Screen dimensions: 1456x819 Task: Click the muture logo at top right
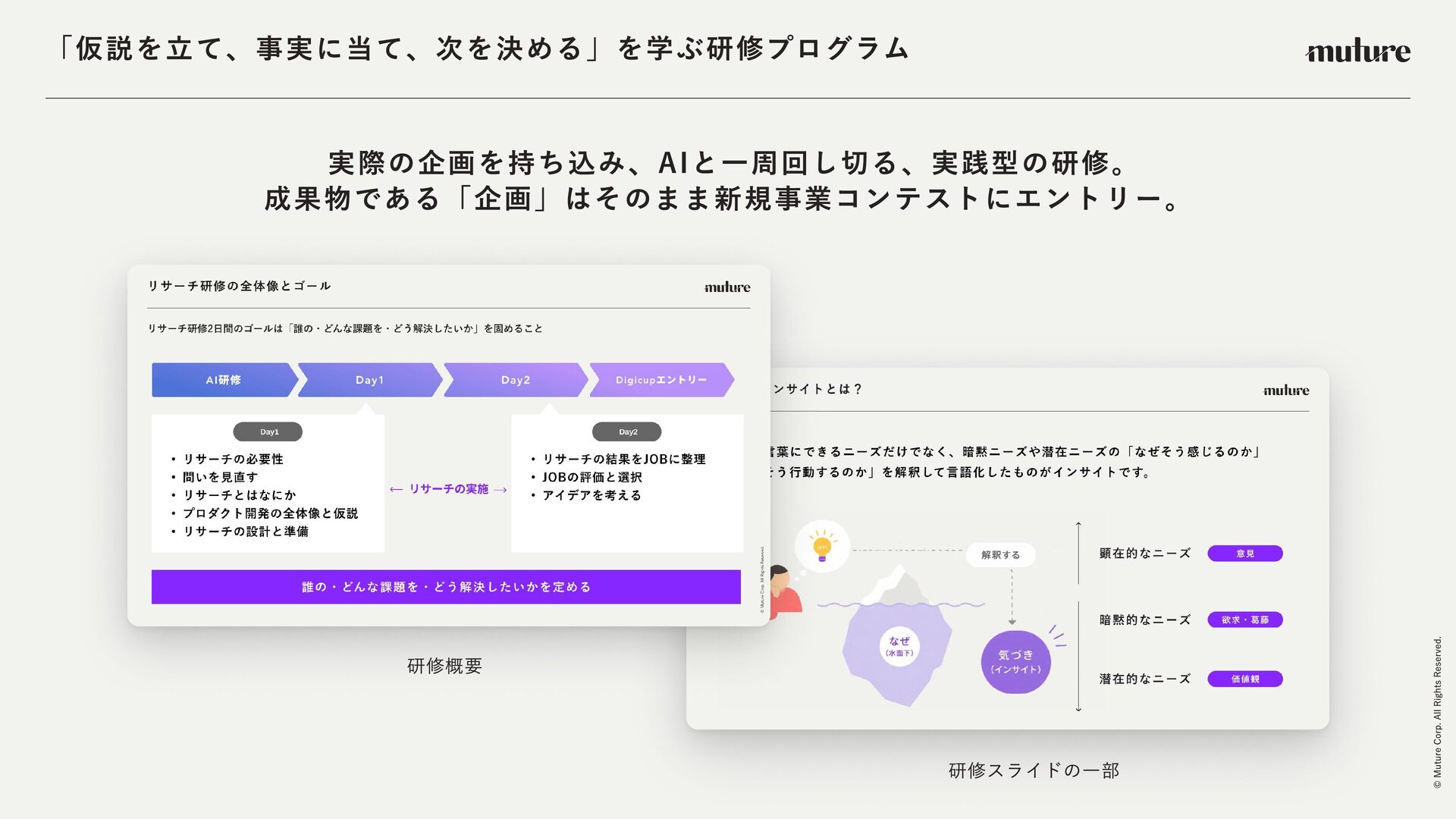pyautogui.click(x=1357, y=51)
